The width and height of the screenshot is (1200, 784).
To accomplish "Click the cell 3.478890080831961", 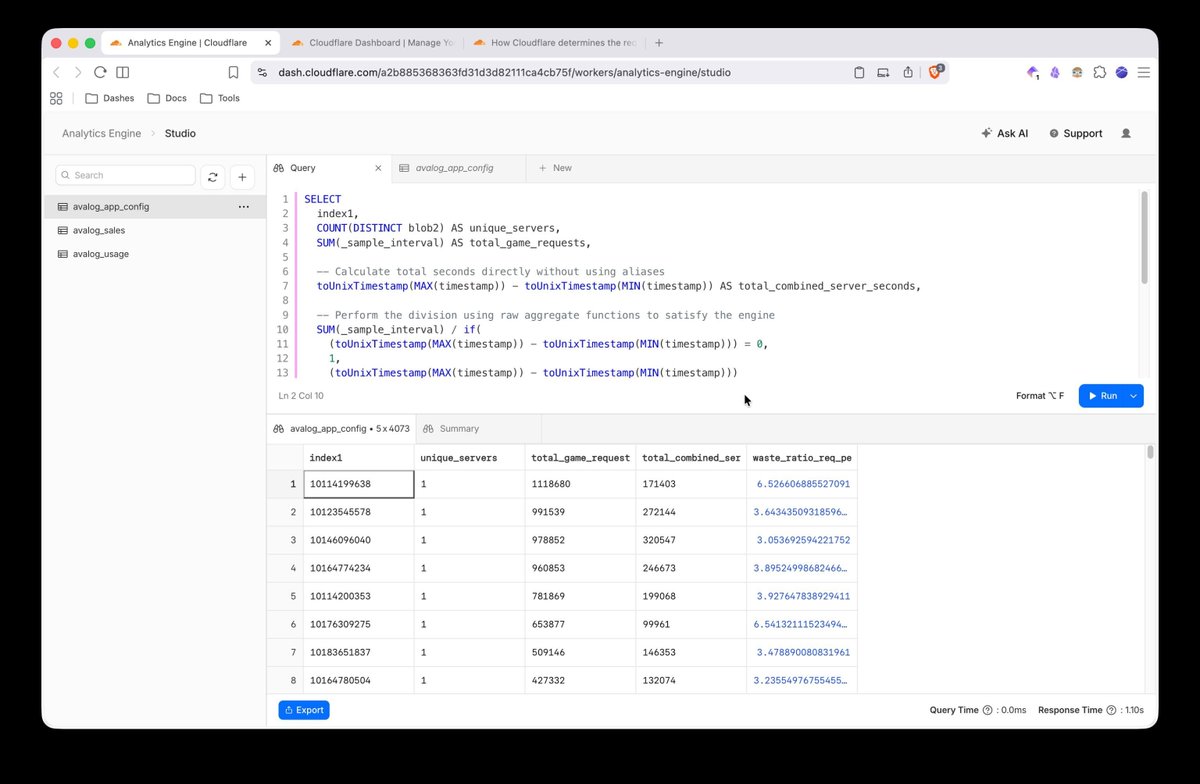I will pos(802,652).
